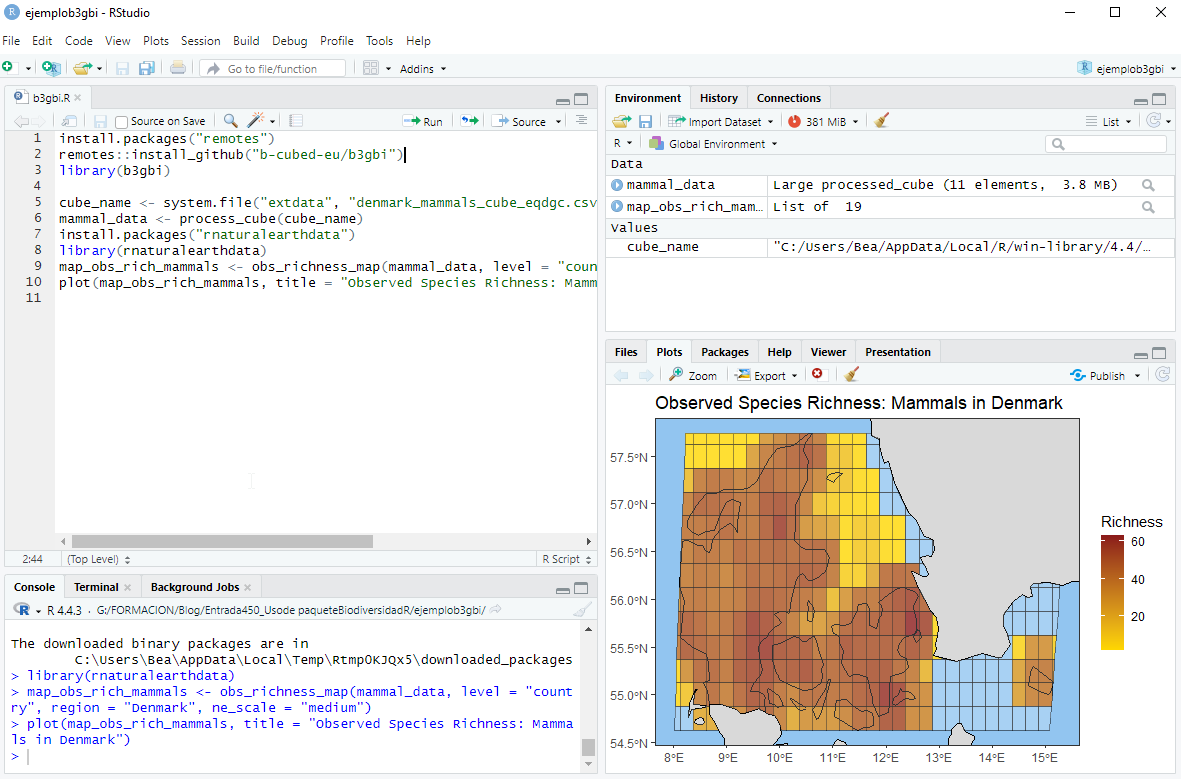The height and width of the screenshot is (779, 1181).
Task: Open the Global Environment dropdown
Action: point(716,144)
